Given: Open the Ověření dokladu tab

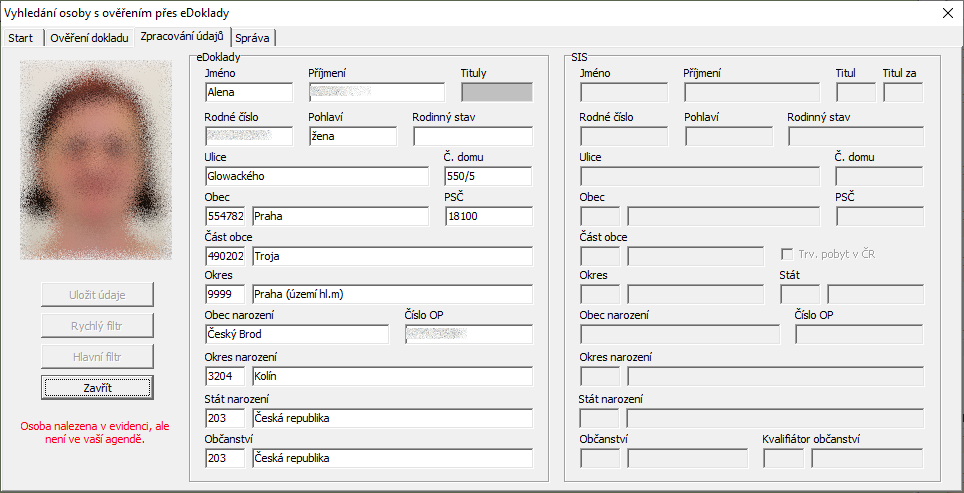Looking at the screenshot, I should point(89,38).
